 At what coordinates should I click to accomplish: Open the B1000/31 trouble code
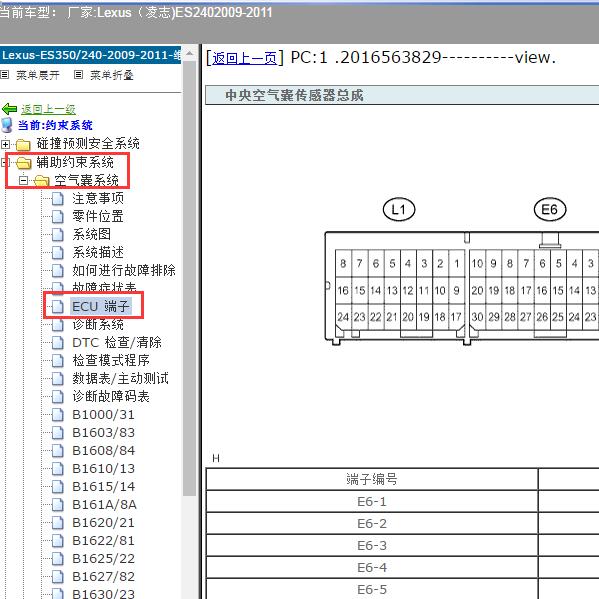pyautogui.click(x=103, y=414)
